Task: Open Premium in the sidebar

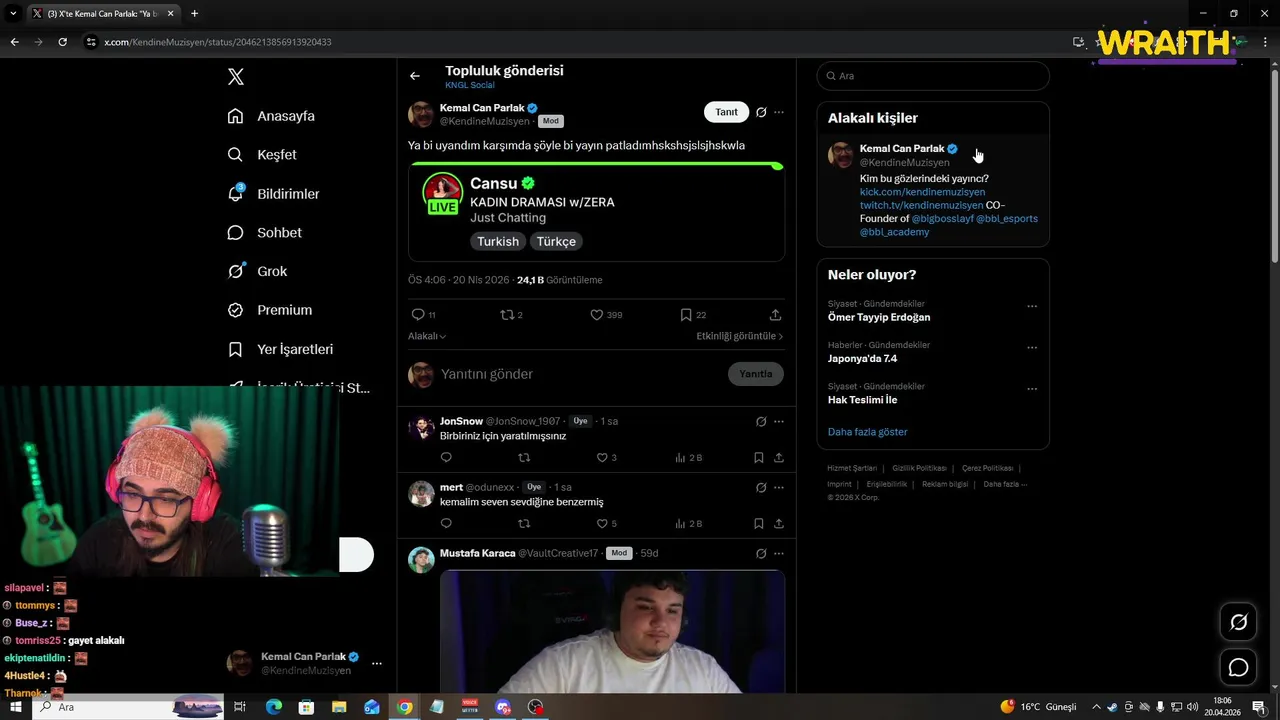Action: [270, 310]
